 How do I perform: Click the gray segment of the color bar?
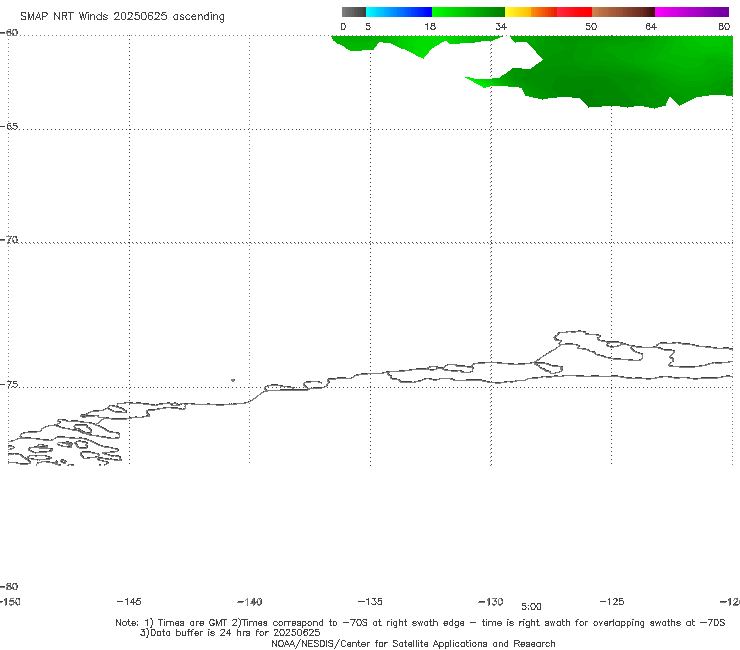(354, 12)
